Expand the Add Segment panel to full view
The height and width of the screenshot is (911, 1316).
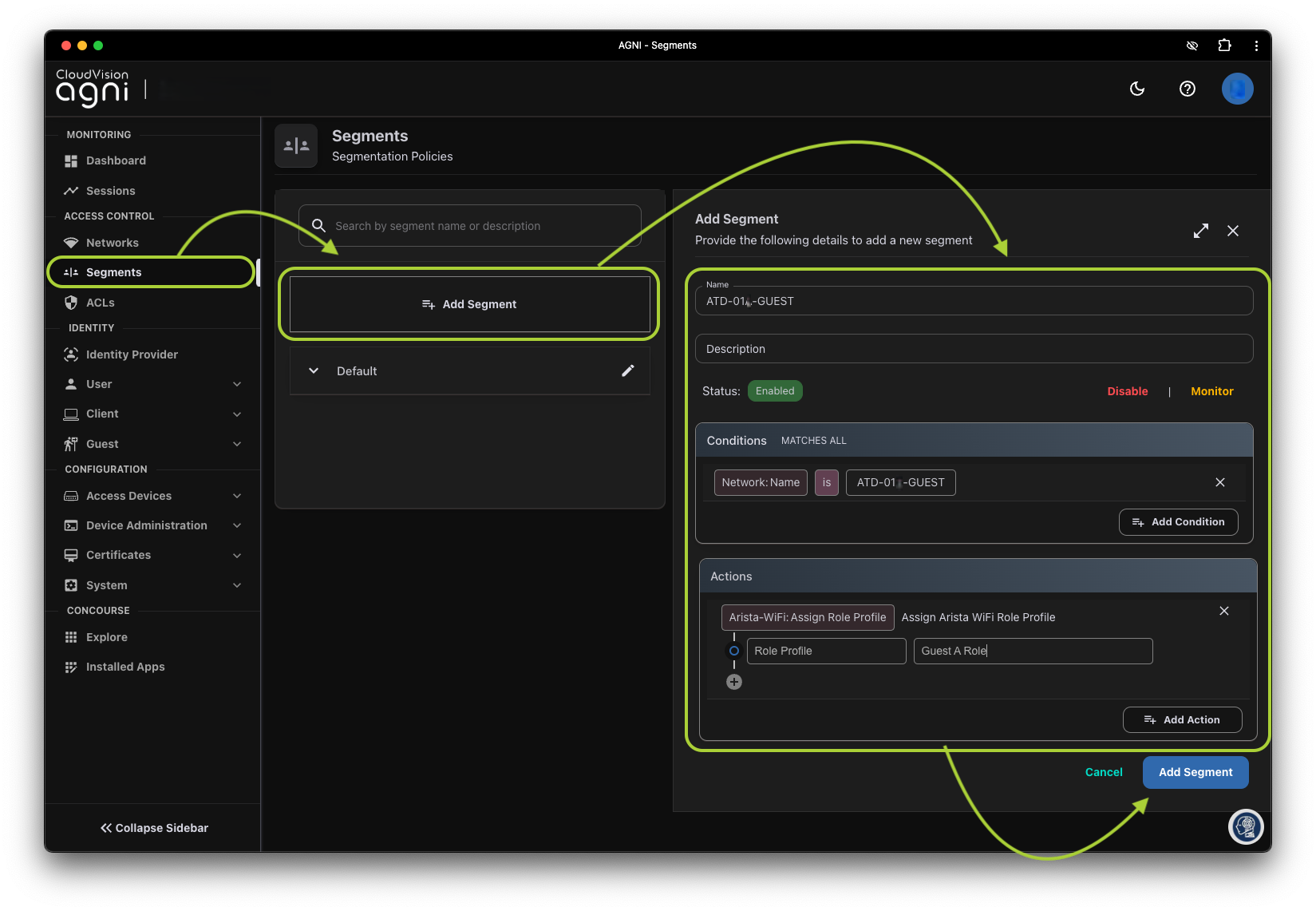click(1200, 231)
